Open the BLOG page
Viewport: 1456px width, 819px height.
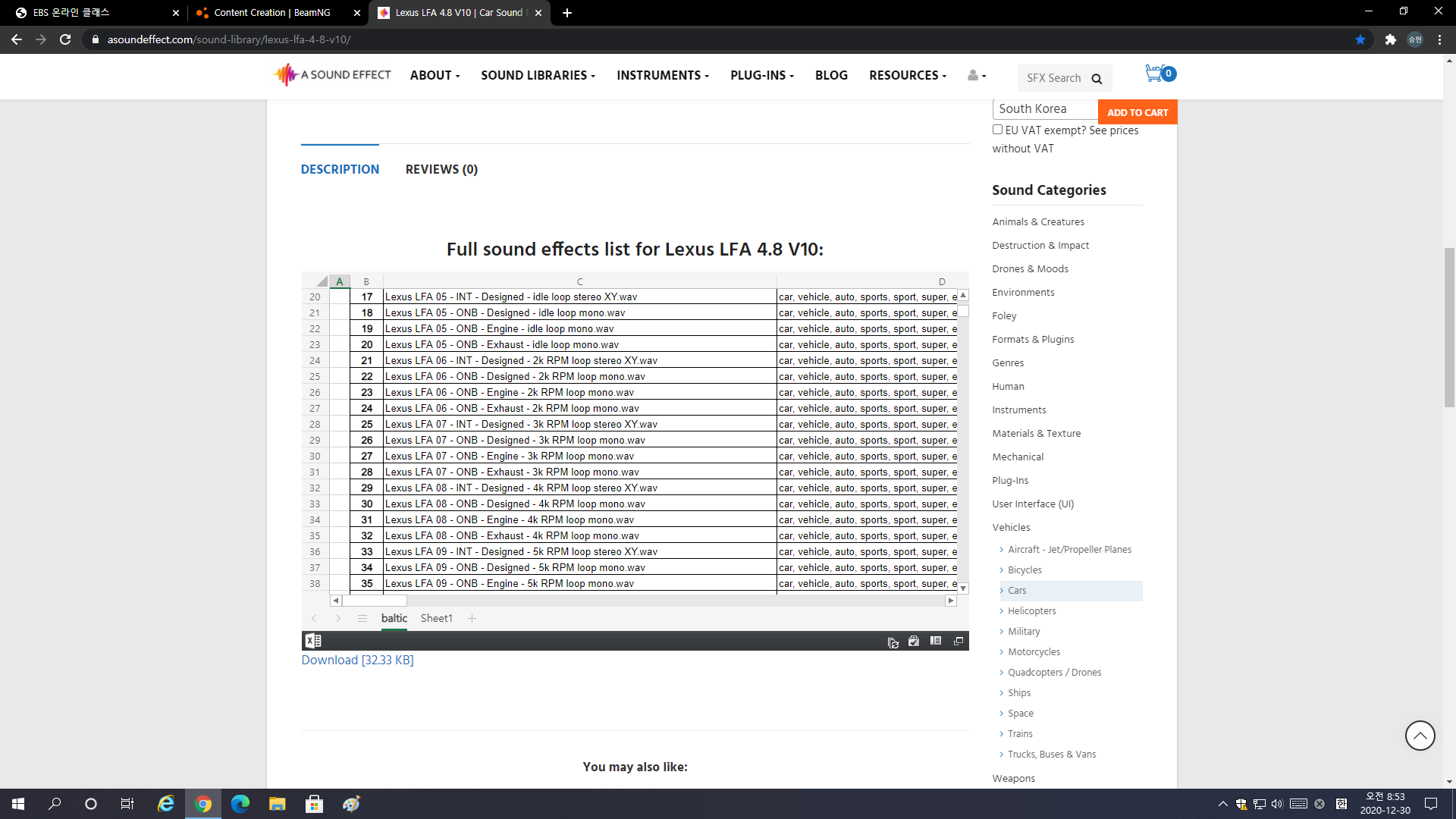831,76
